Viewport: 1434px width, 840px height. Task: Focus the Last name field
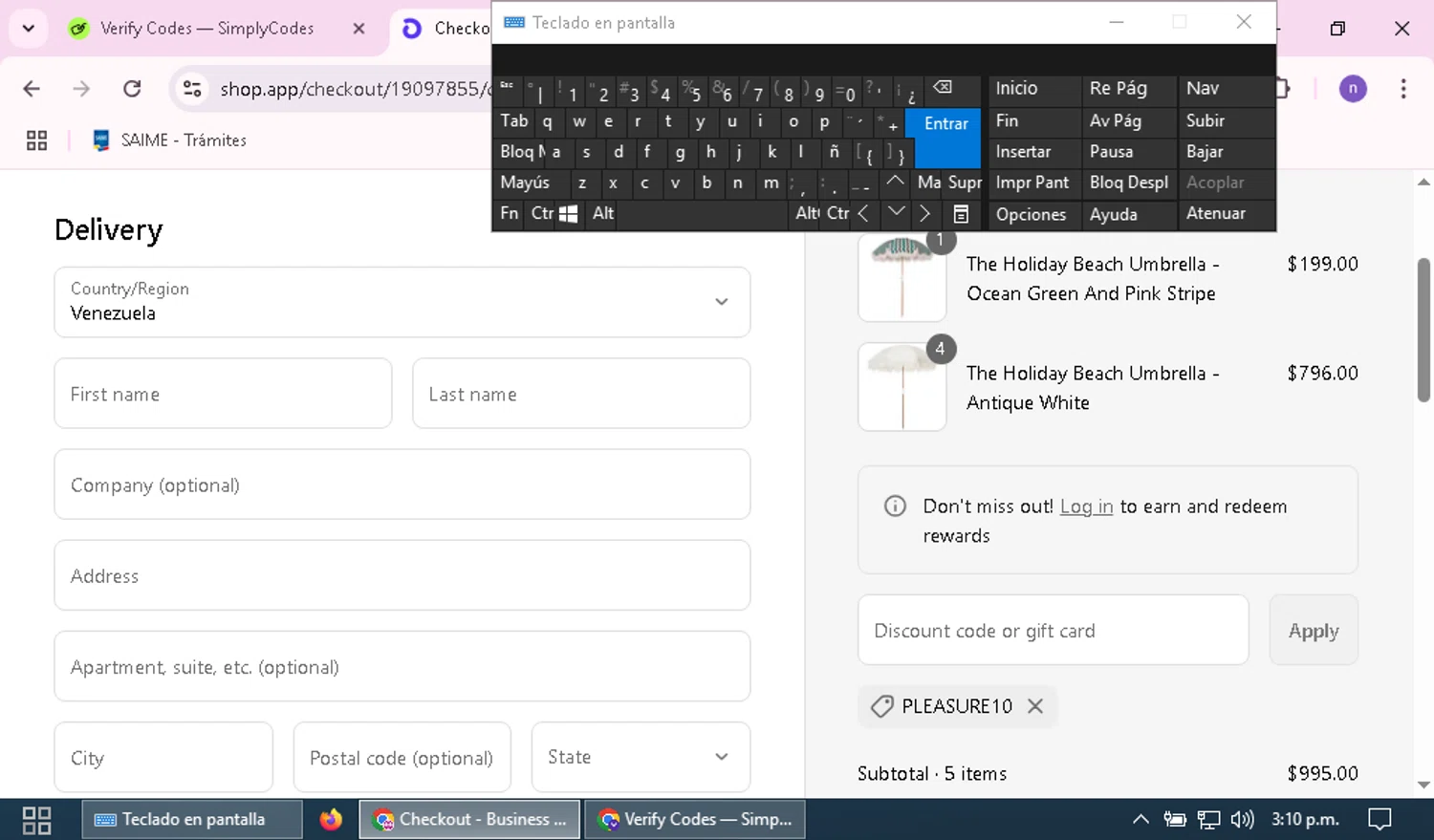click(581, 394)
